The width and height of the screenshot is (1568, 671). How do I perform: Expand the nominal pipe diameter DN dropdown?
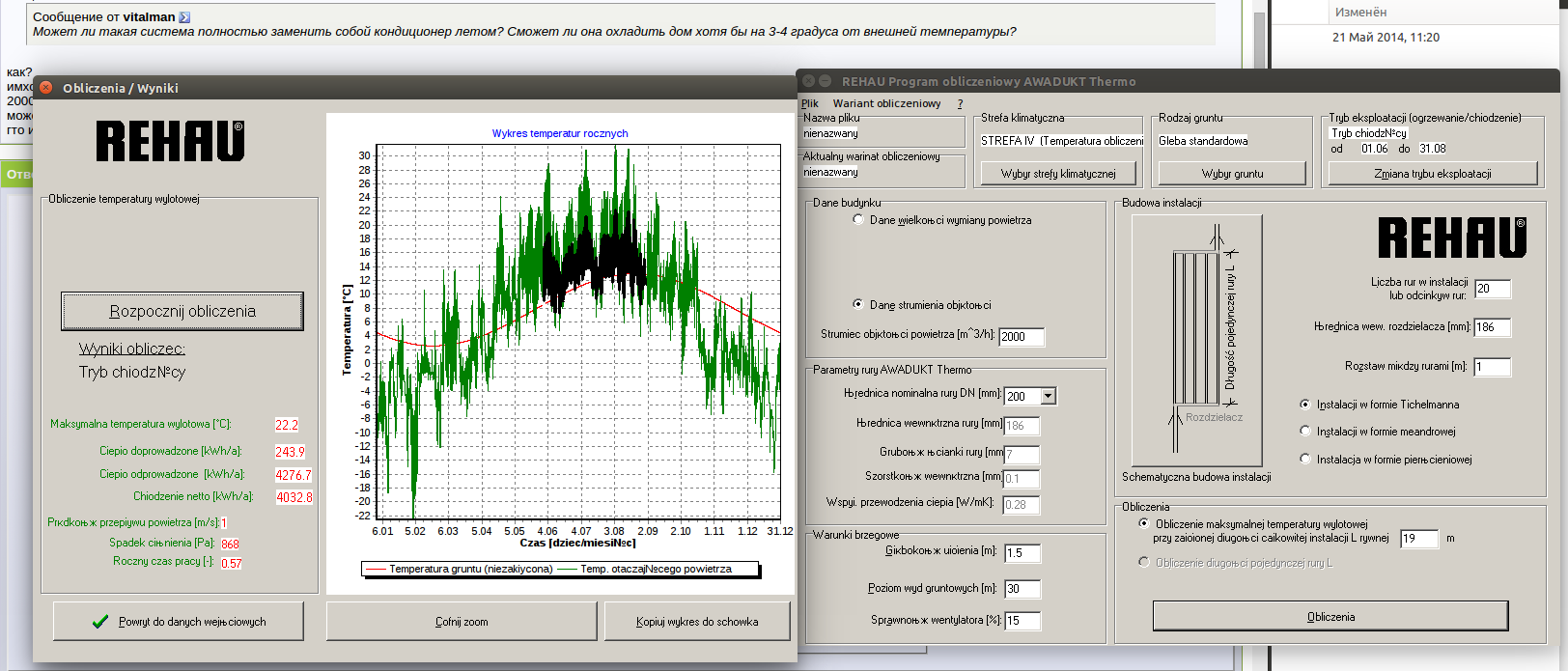coord(1049,396)
